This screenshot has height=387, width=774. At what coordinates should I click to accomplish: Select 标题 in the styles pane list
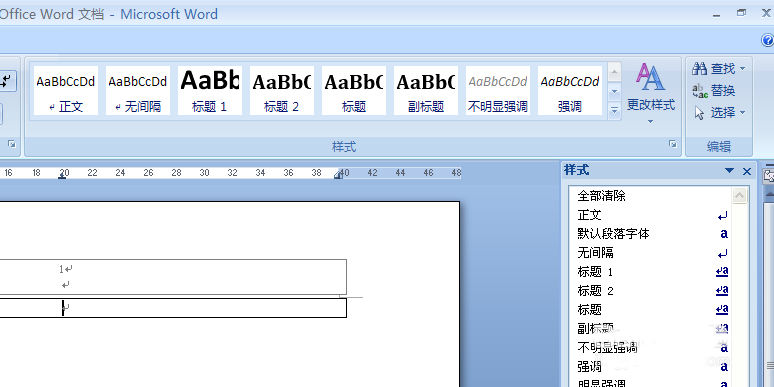click(650, 310)
